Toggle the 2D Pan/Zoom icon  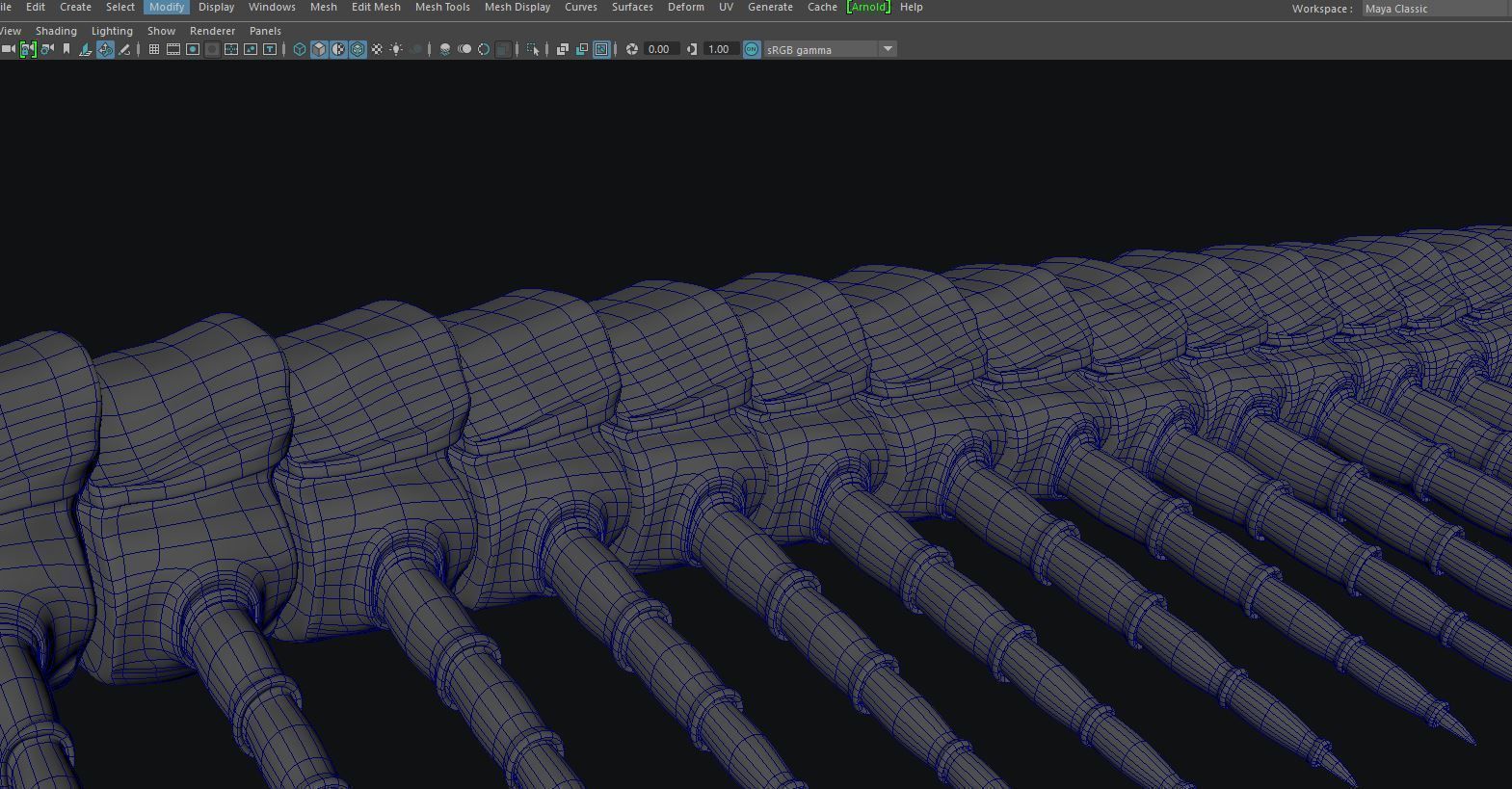[x=105, y=49]
